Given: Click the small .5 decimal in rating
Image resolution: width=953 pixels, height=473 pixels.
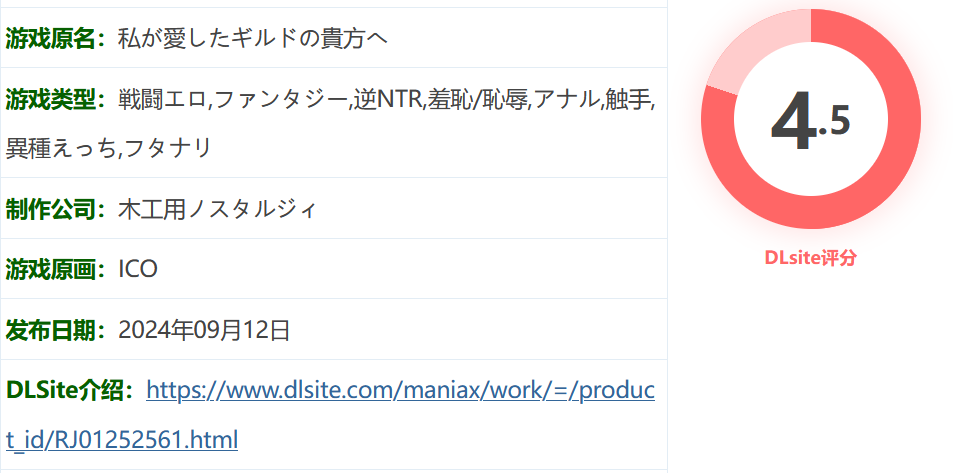Looking at the screenshot, I should pyautogui.click(x=835, y=122).
